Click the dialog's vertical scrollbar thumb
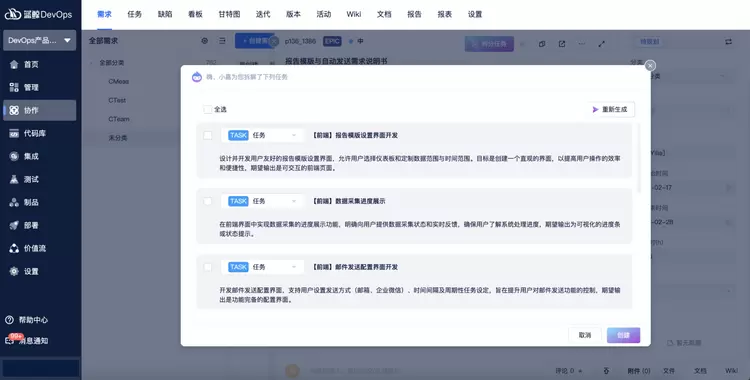This screenshot has width=750, height=380. [x=639, y=158]
